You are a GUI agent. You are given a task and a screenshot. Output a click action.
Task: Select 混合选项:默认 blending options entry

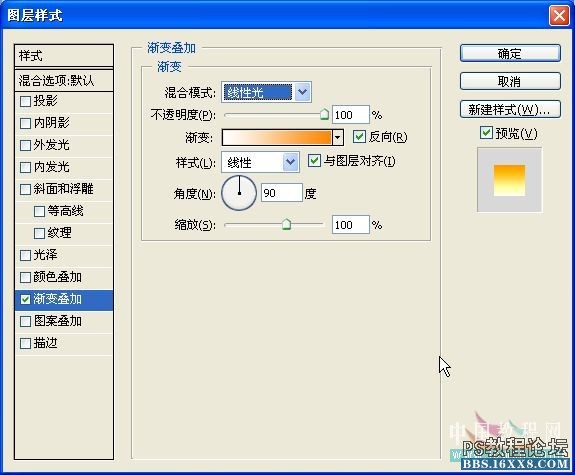64,80
